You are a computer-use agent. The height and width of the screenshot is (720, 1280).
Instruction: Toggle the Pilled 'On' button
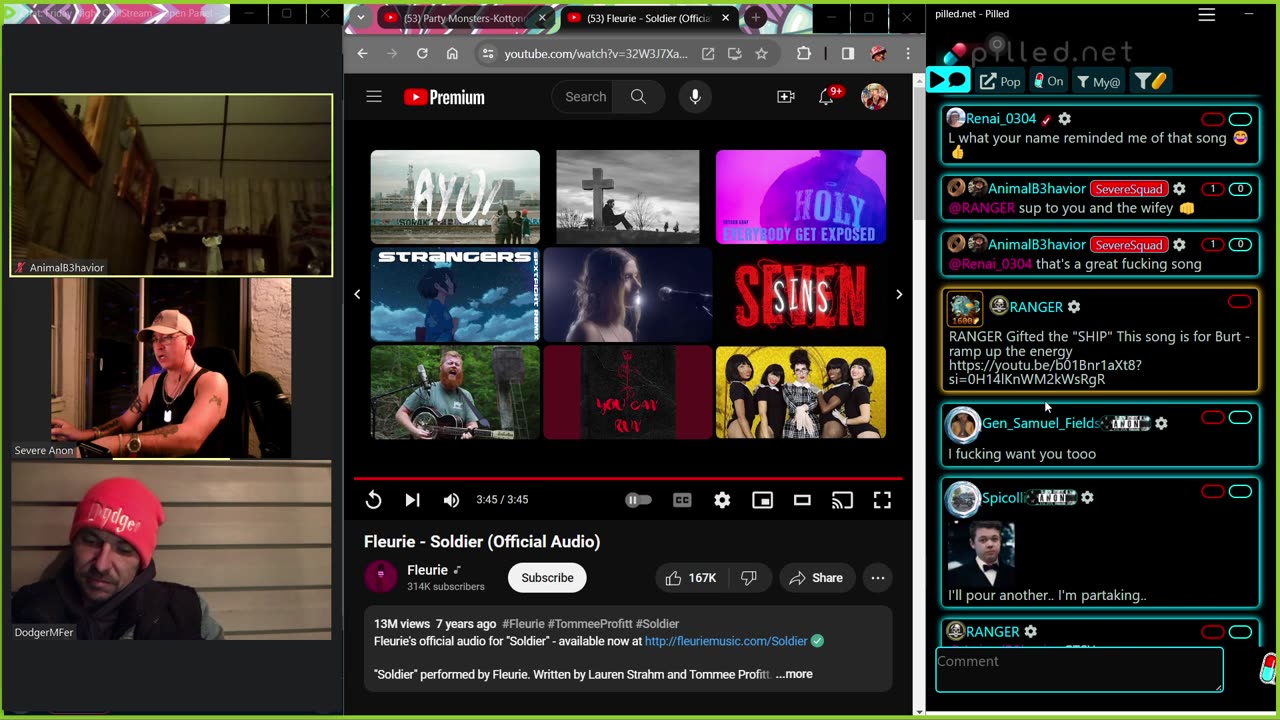(x=1049, y=81)
